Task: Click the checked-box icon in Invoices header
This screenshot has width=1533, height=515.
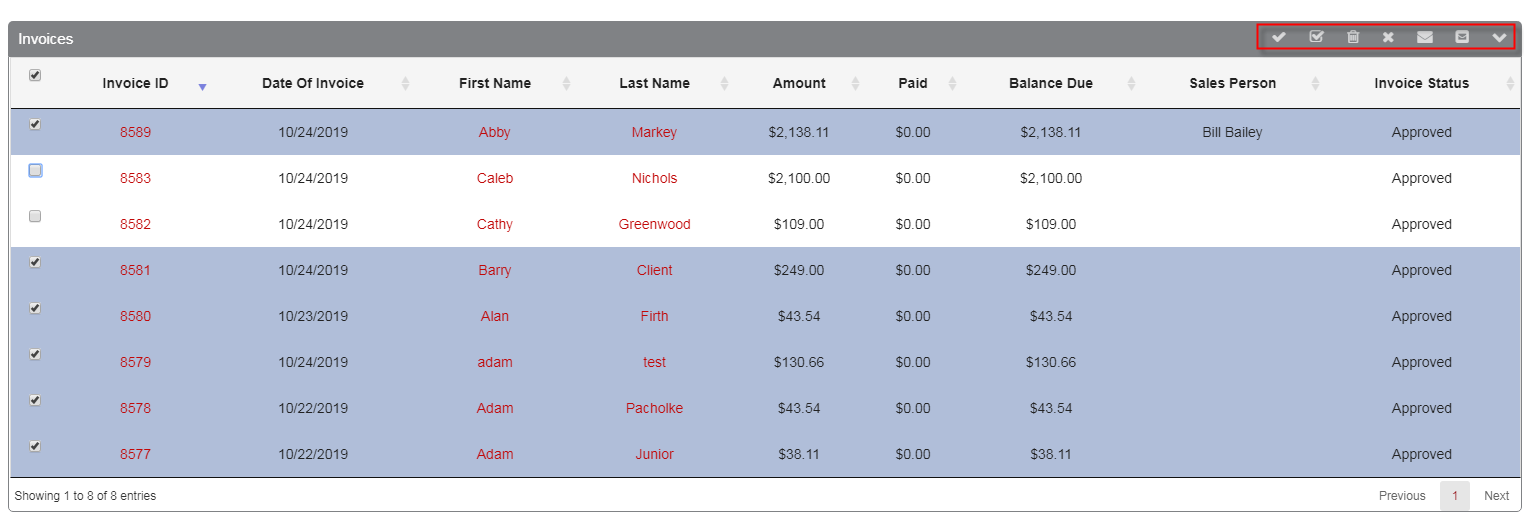Action: point(1316,37)
